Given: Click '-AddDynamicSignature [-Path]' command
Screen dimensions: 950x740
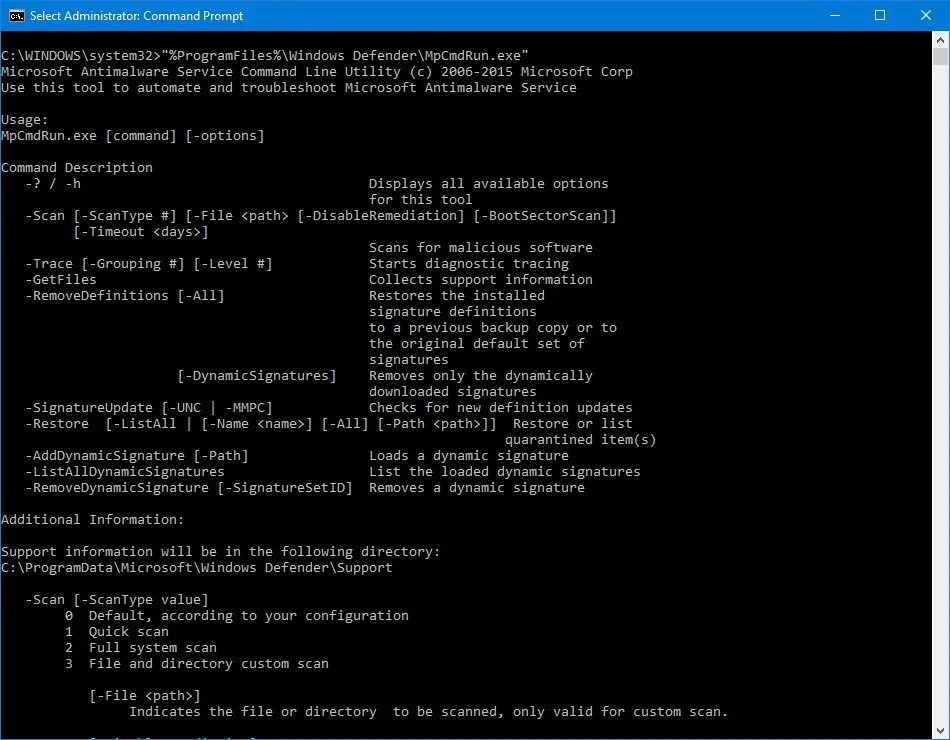Looking at the screenshot, I should coord(137,456).
